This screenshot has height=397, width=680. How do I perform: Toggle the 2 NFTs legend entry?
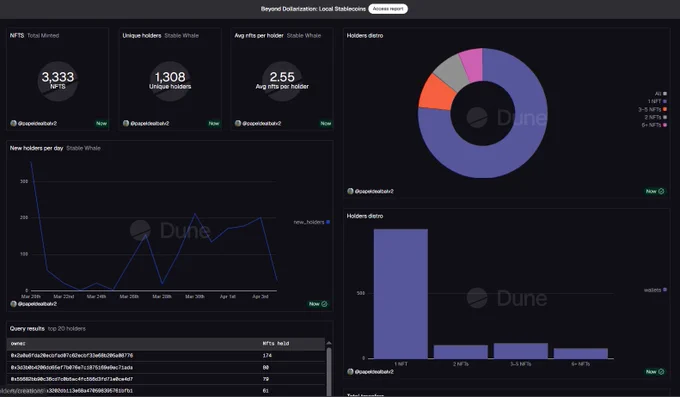655,117
